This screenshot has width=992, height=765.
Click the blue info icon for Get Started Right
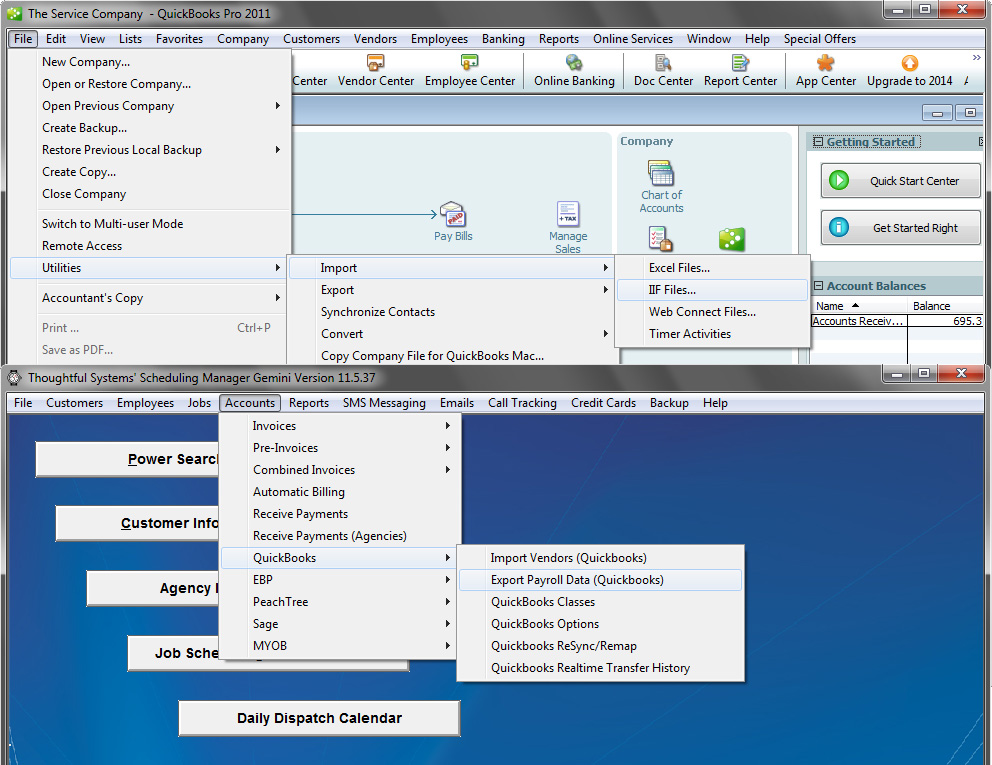[x=839, y=227]
